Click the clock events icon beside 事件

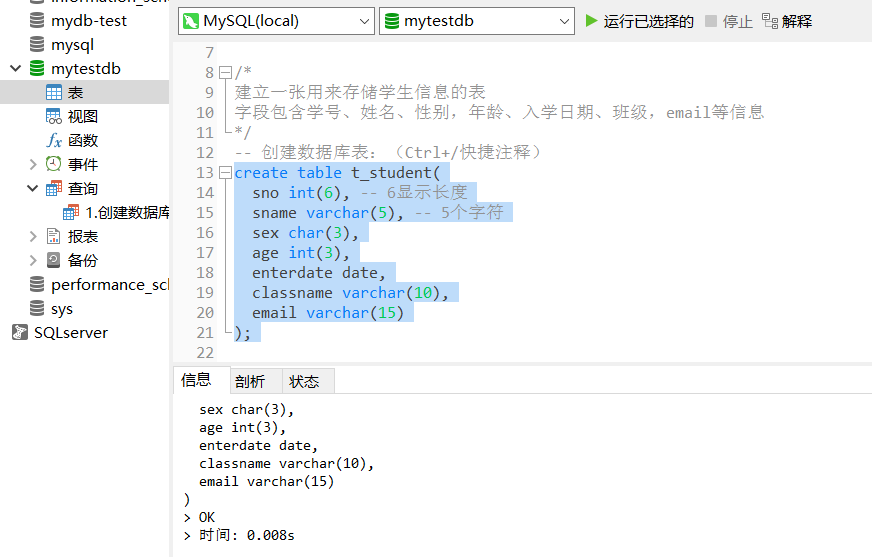(53, 164)
